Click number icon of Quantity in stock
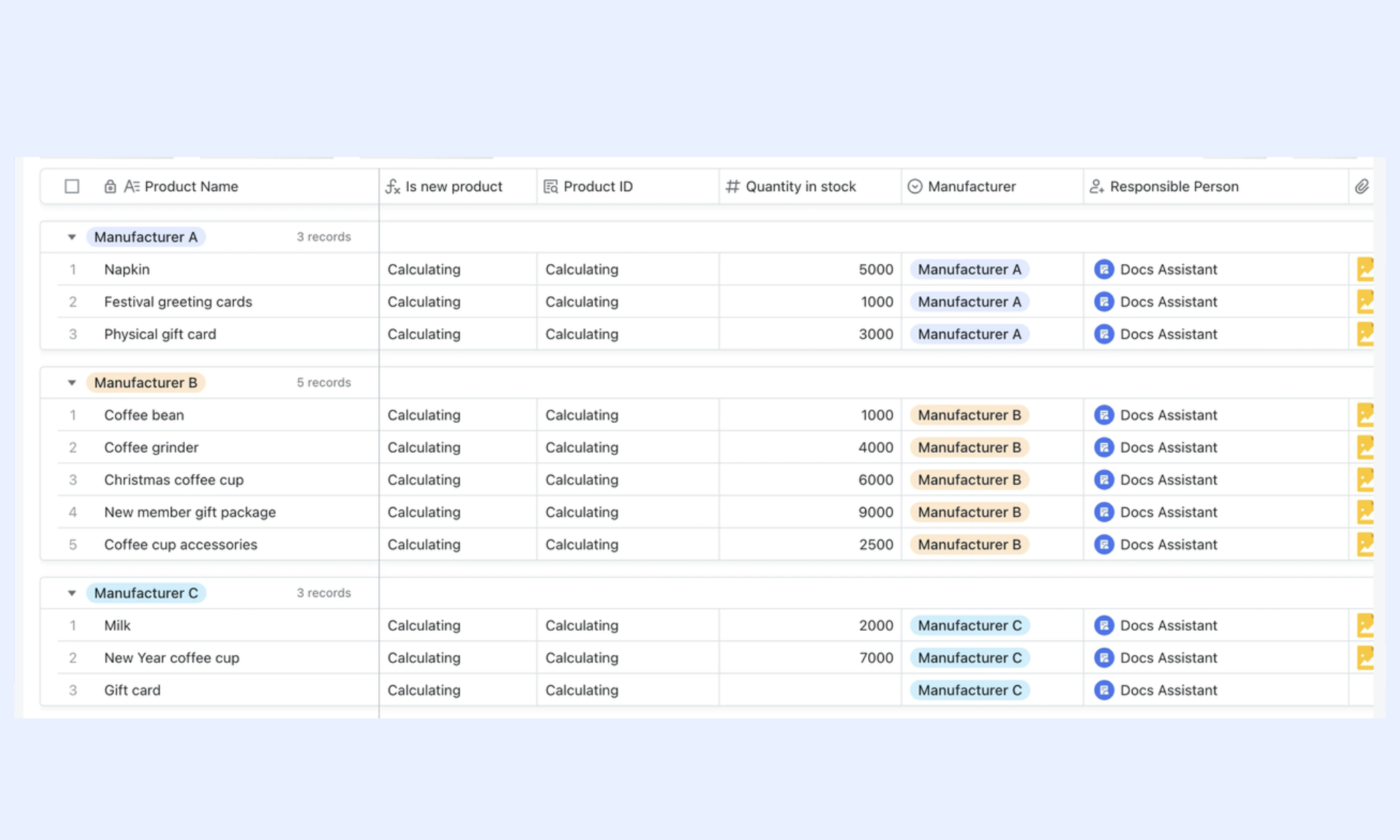The image size is (1400, 840). click(x=732, y=186)
